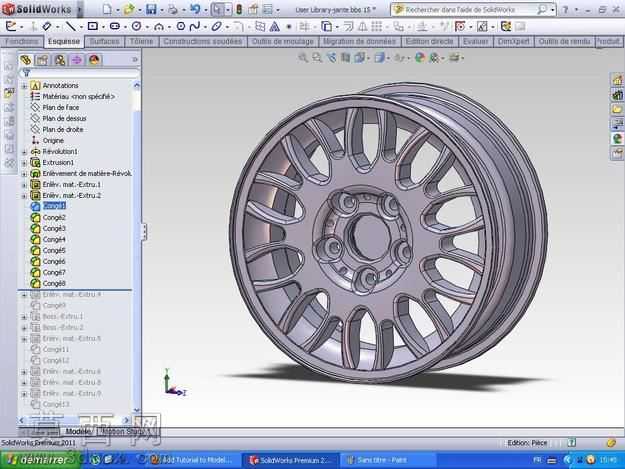Viewport: 625px width, 469px height.
Task: Select Plan de face in tree
Action: (61, 108)
